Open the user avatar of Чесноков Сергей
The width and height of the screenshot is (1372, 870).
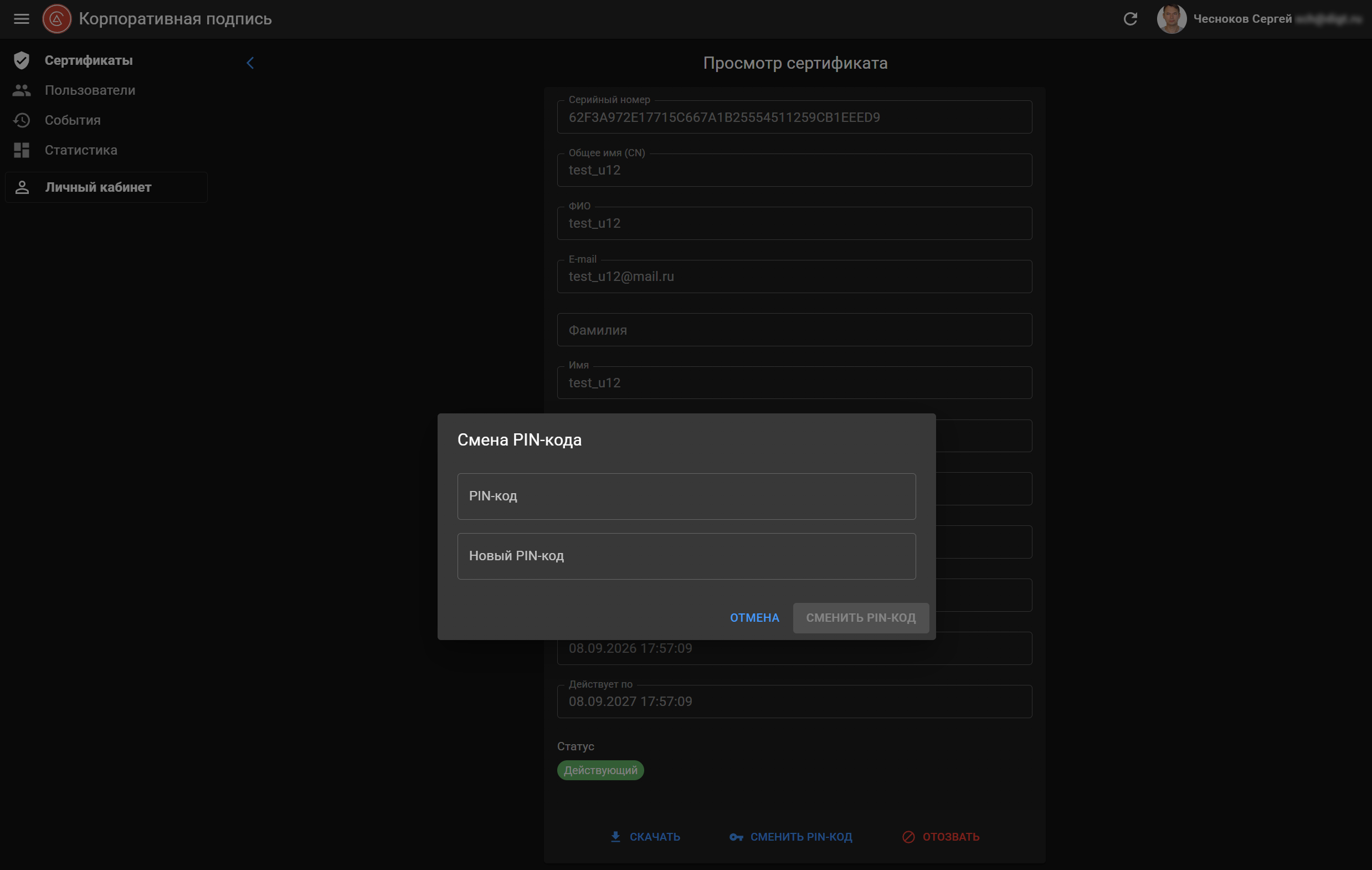pyautogui.click(x=1171, y=19)
